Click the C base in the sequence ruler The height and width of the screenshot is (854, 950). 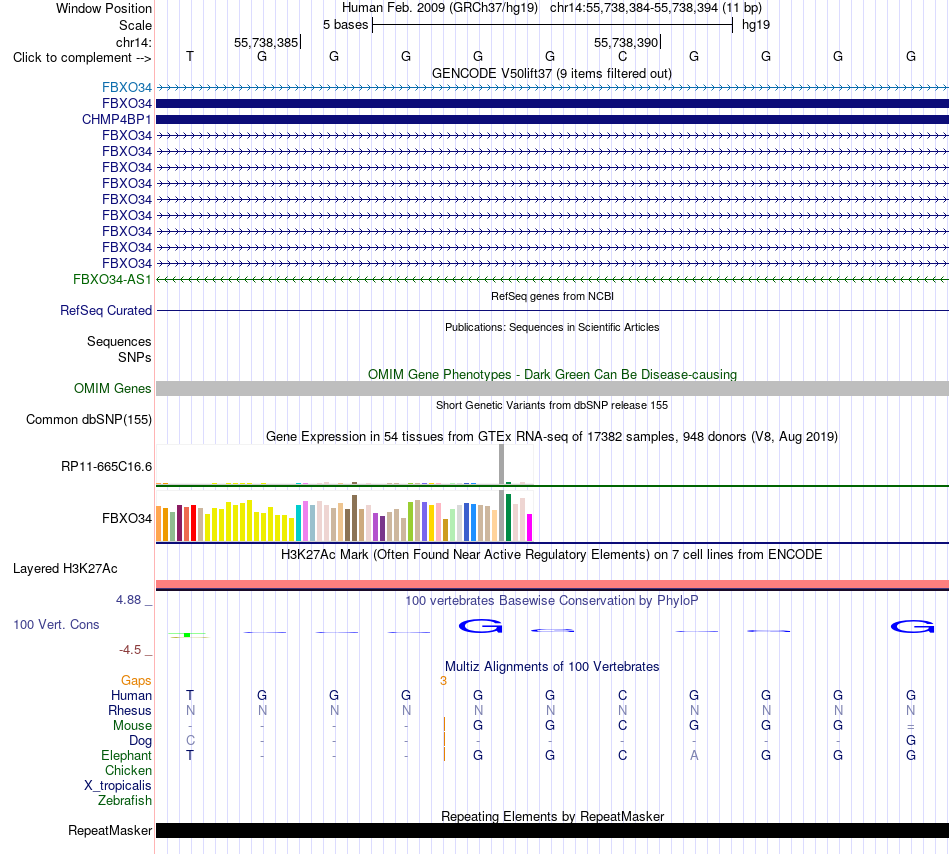pos(622,56)
